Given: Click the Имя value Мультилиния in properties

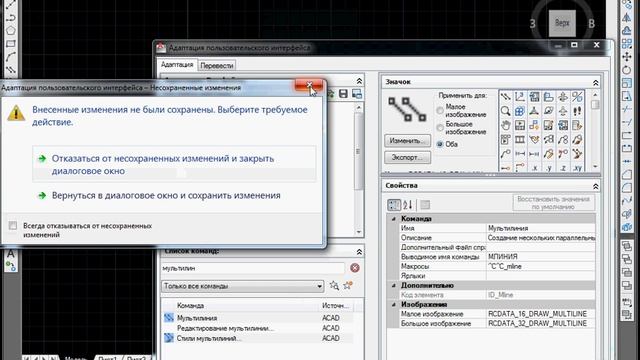Looking at the screenshot, I should point(541,228).
